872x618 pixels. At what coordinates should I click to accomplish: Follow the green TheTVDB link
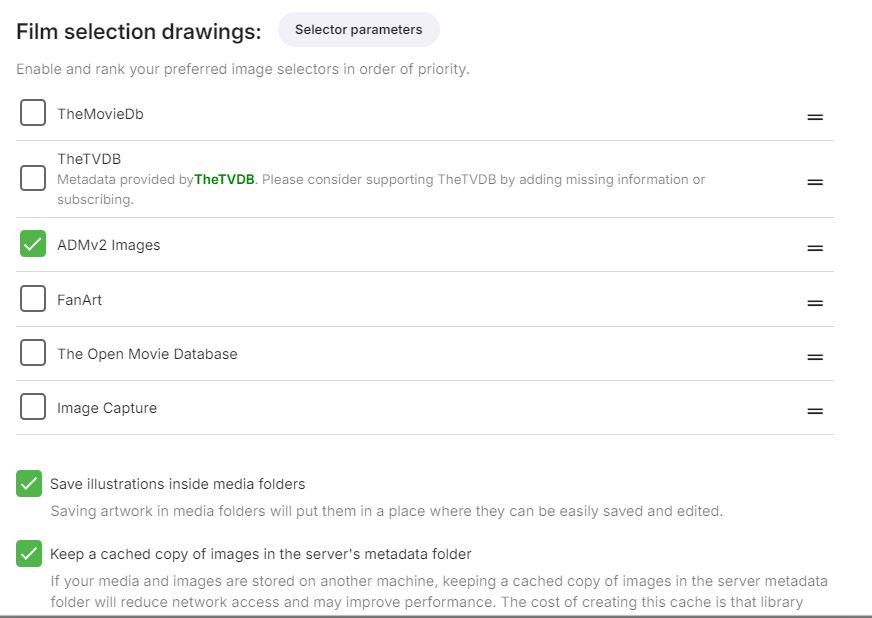224,180
